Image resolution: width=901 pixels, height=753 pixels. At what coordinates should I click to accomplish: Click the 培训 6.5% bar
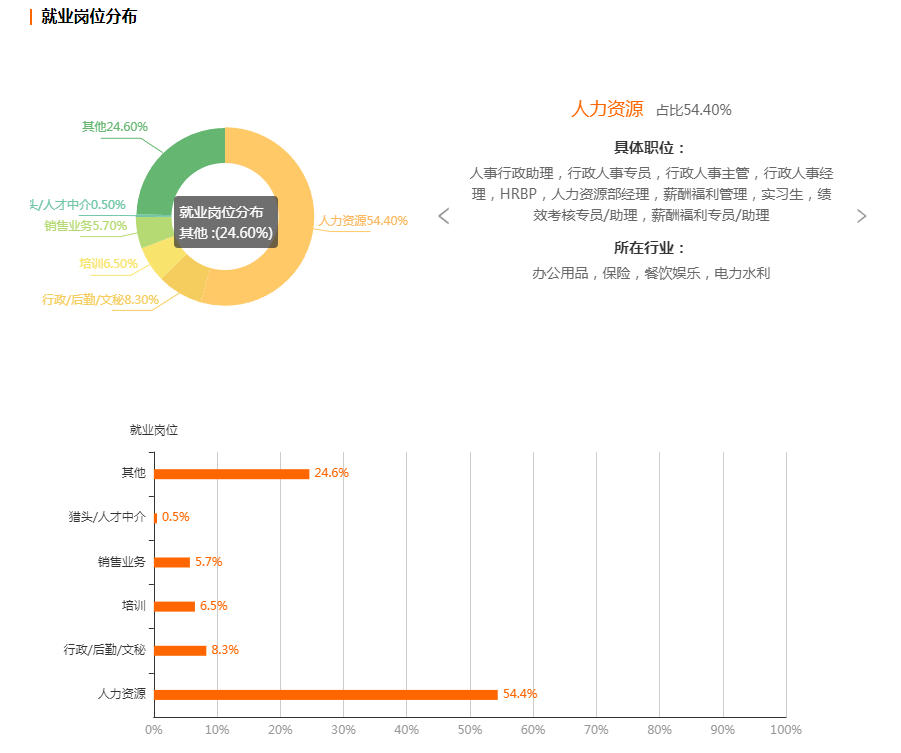click(x=175, y=606)
